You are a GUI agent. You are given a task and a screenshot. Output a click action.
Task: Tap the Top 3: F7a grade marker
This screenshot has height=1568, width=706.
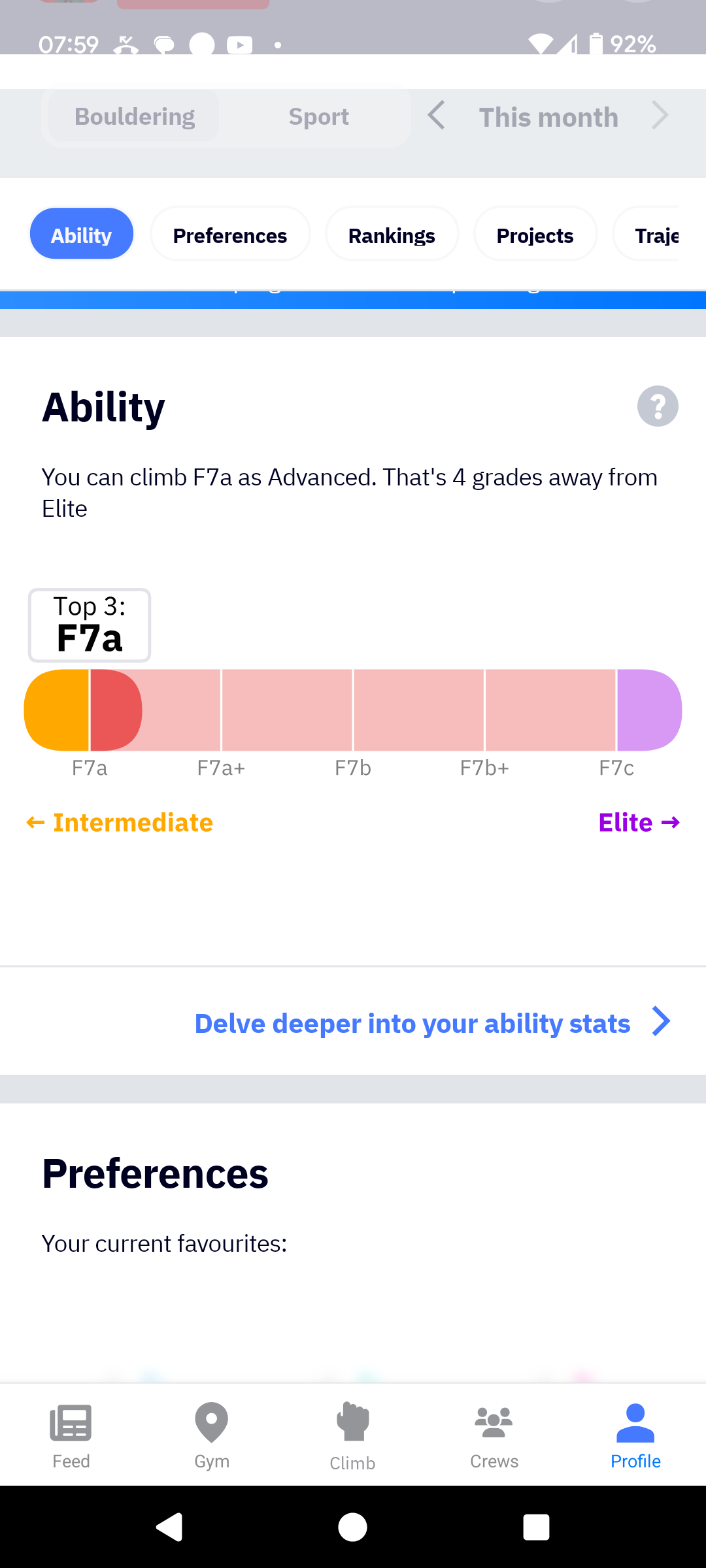90,626
